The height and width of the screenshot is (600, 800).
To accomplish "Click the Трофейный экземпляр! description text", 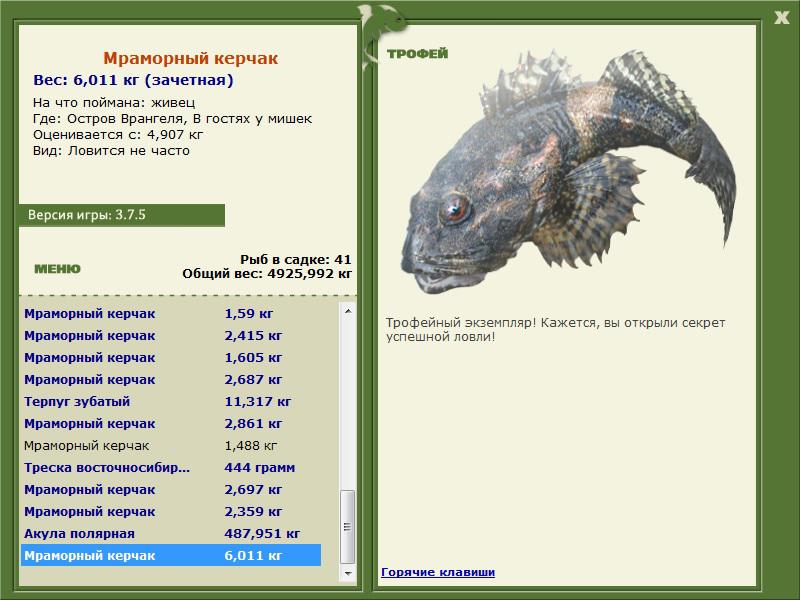I will click(x=555, y=330).
